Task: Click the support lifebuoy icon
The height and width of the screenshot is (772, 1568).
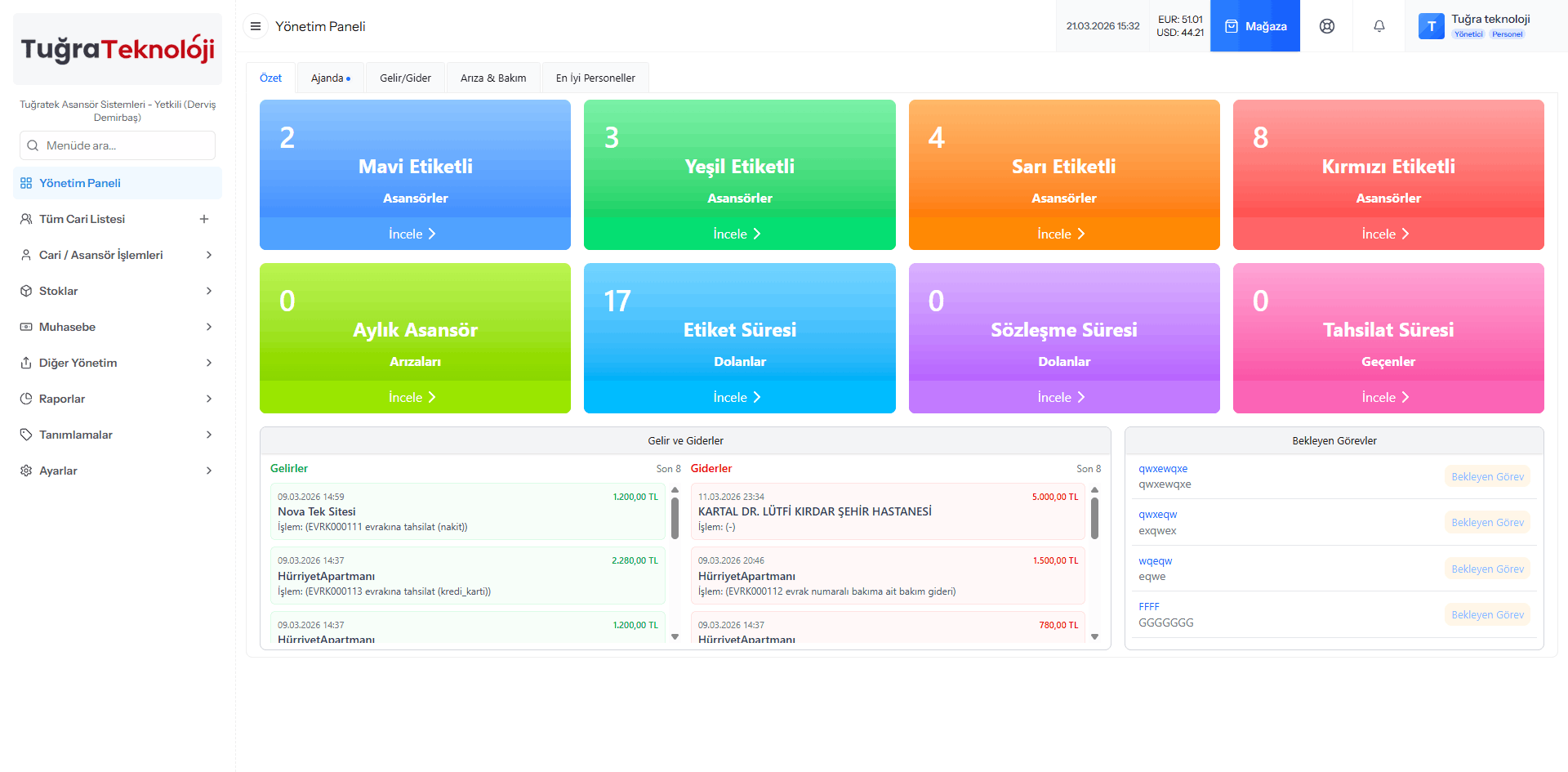Action: click(1327, 26)
